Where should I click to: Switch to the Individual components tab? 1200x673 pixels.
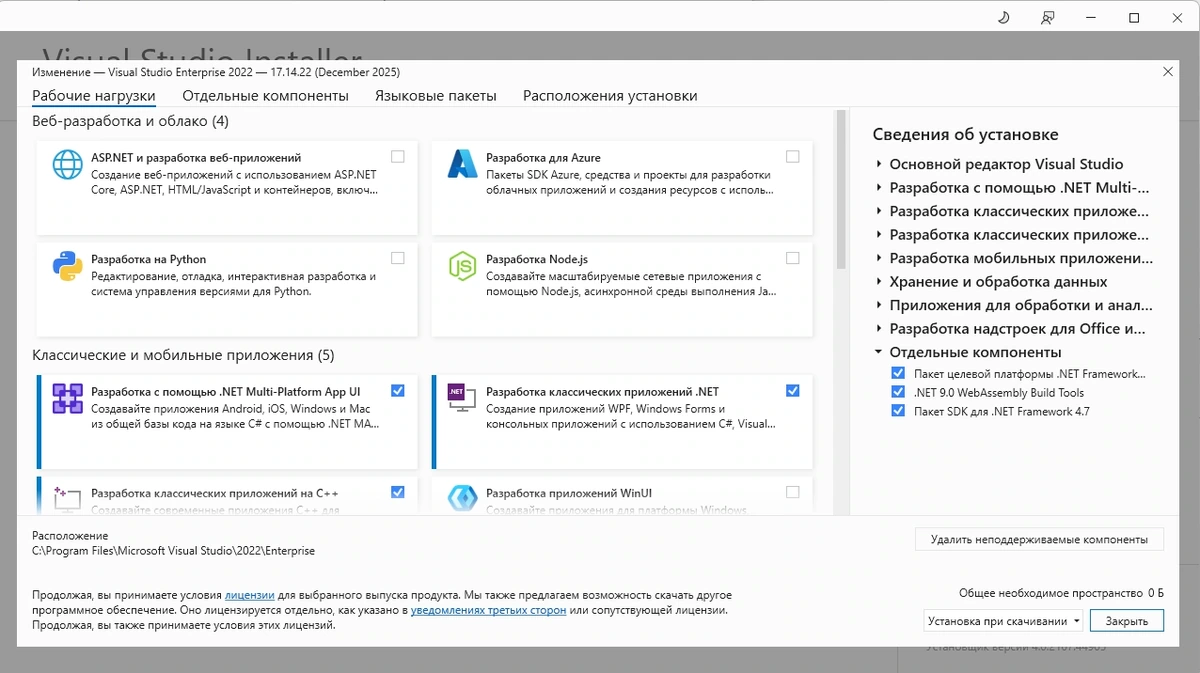(265, 96)
